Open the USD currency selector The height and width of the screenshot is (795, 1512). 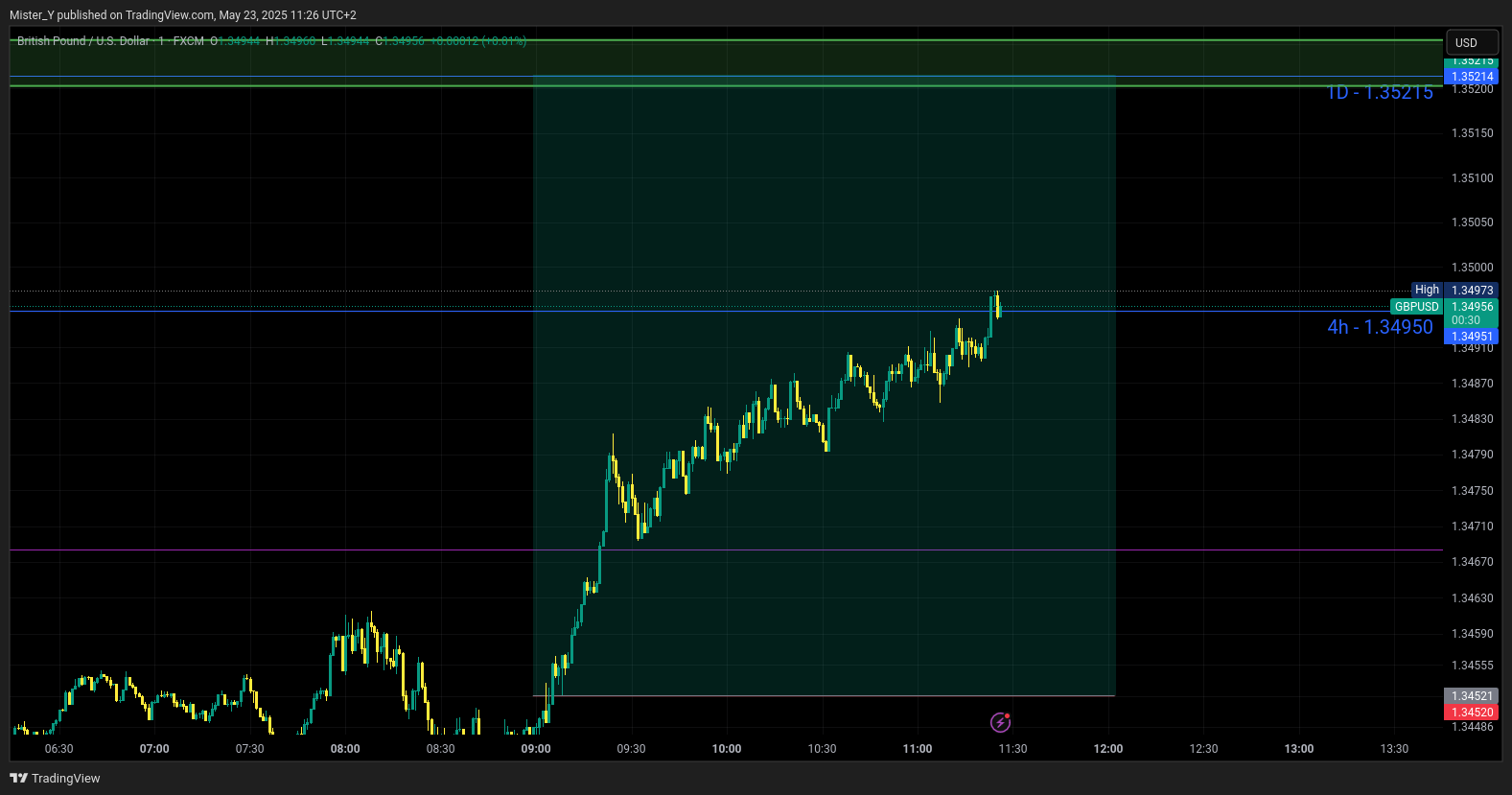(1472, 42)
